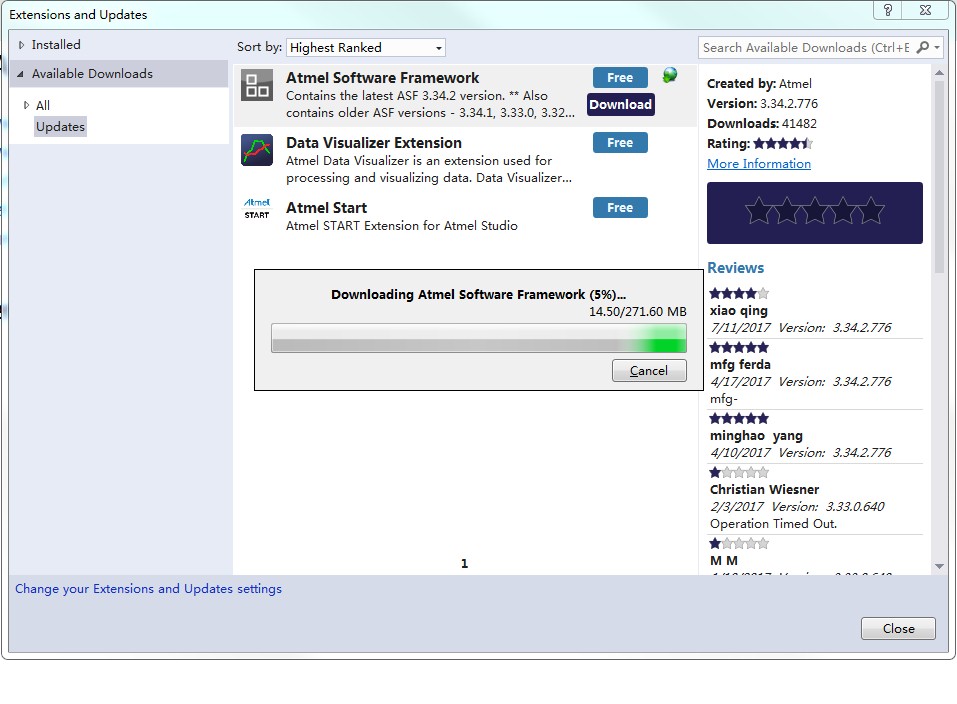Select the Updates tree item
Image resolution: width=957 pixels, height=704 pixels.
tap(60, 126)
